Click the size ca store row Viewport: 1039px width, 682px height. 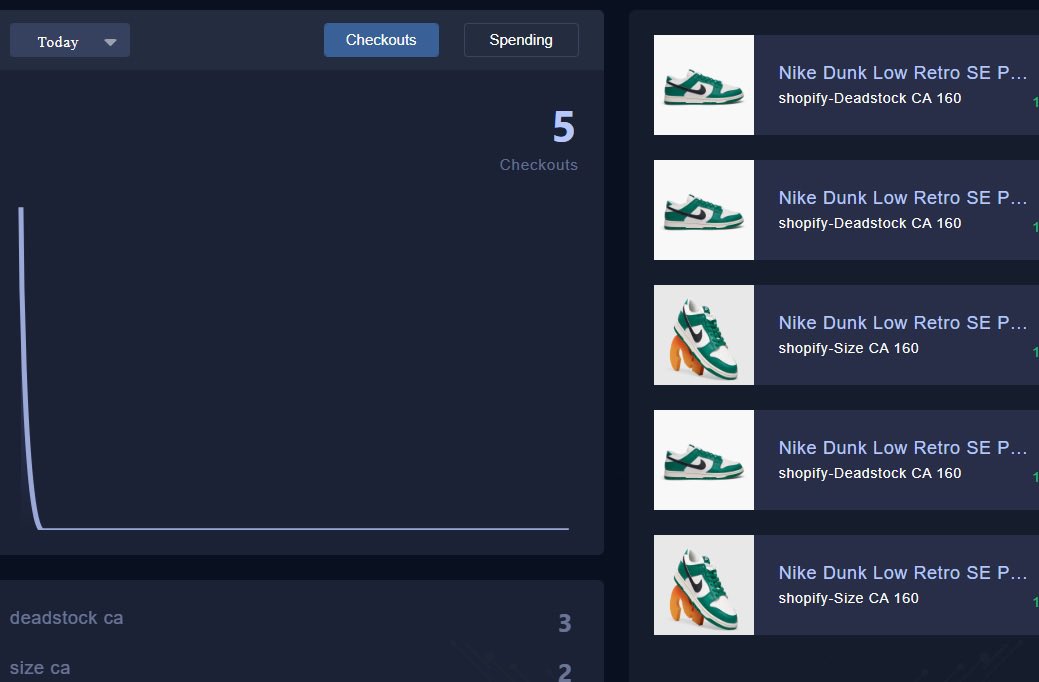click(292, 669)
